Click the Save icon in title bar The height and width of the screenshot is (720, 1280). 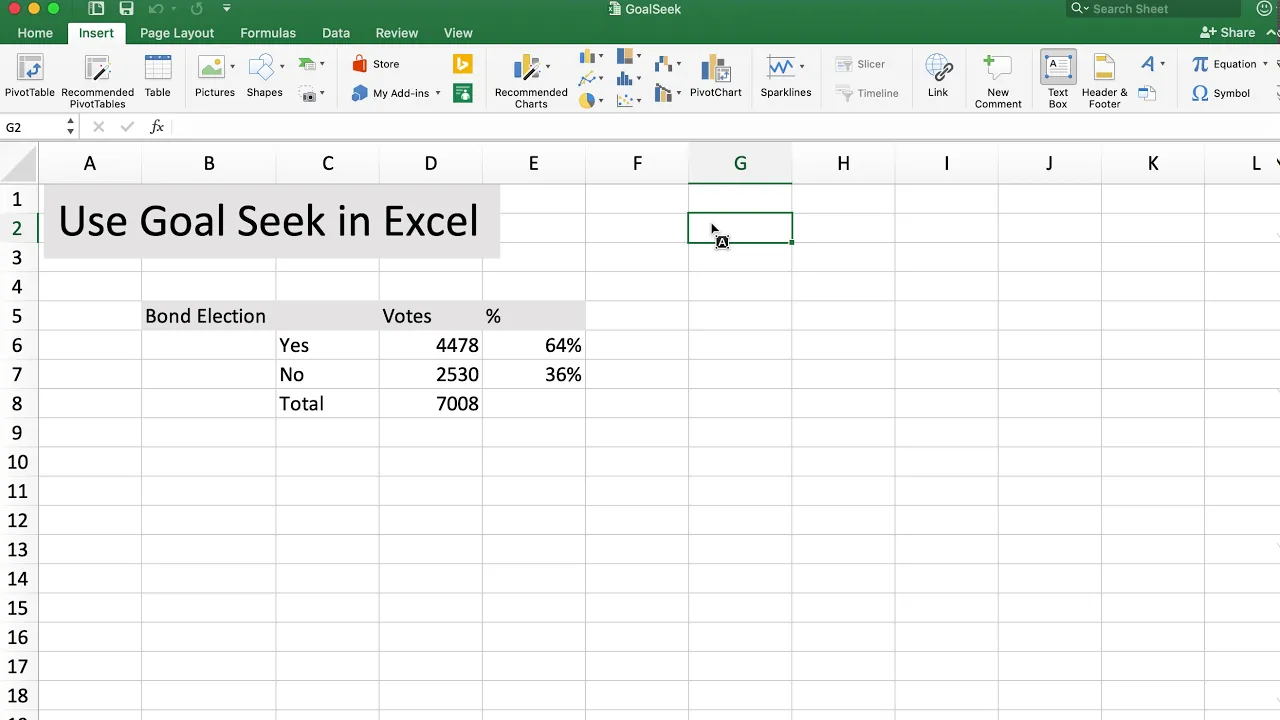tap(126, 9)
